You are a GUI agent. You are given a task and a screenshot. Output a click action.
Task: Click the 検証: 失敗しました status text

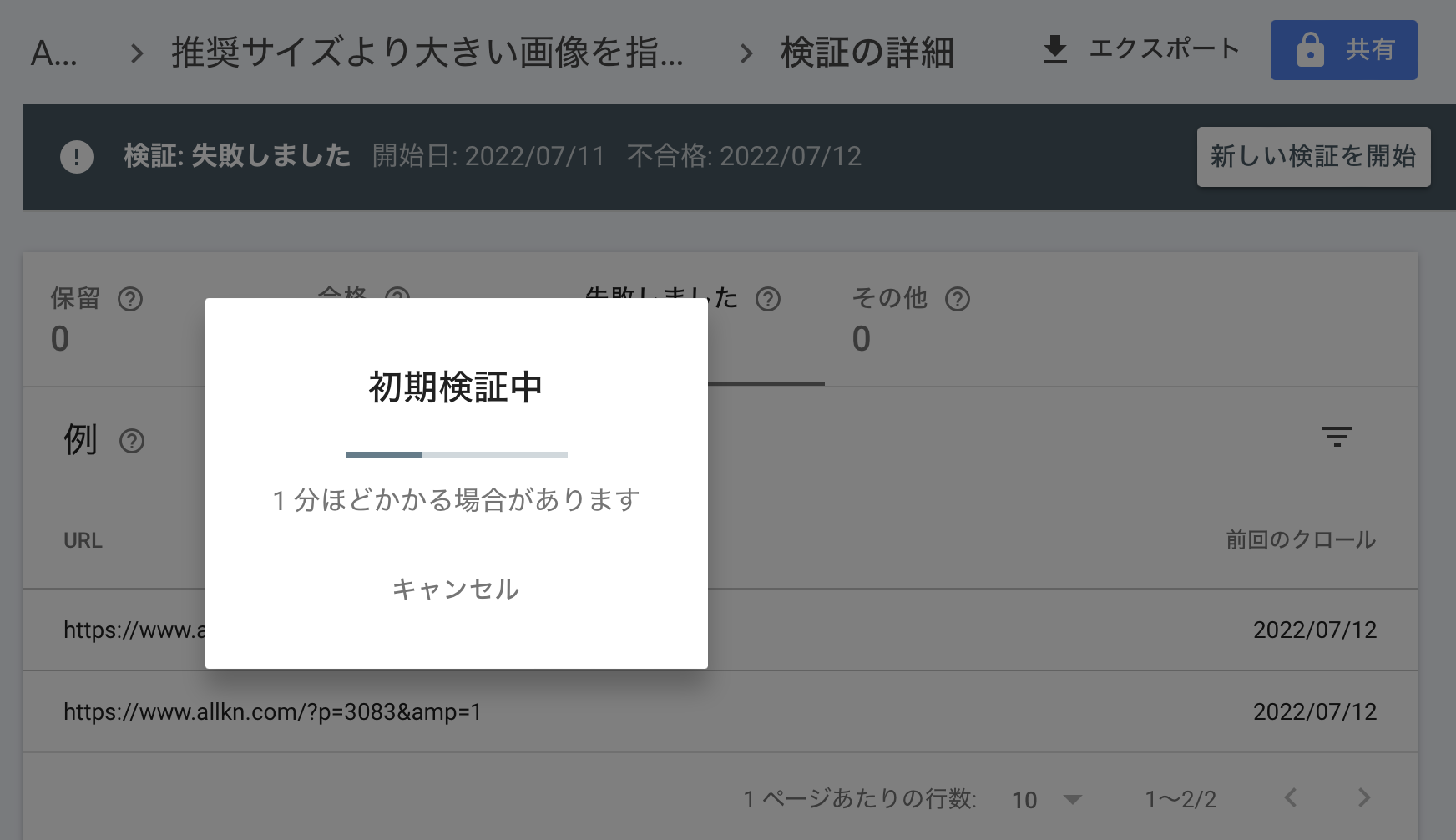coord(237,157)
